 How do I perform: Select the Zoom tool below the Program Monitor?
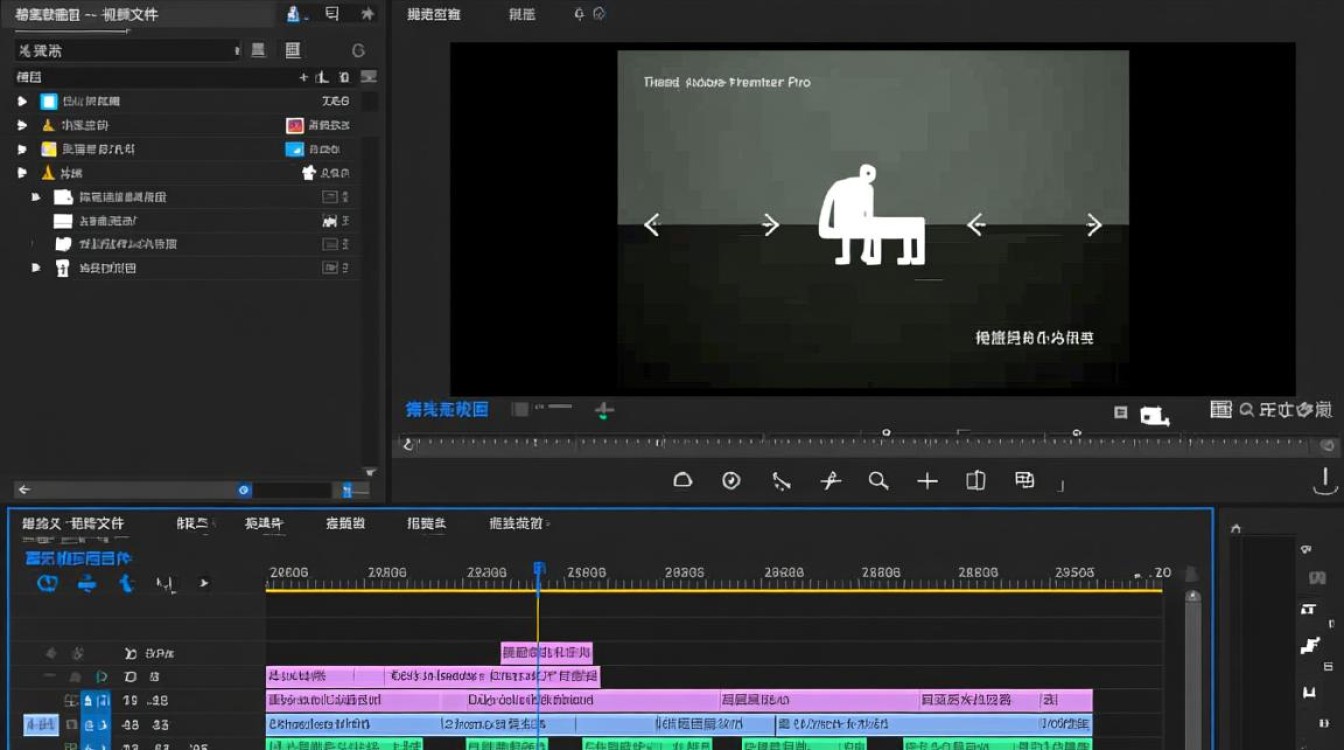879,481
